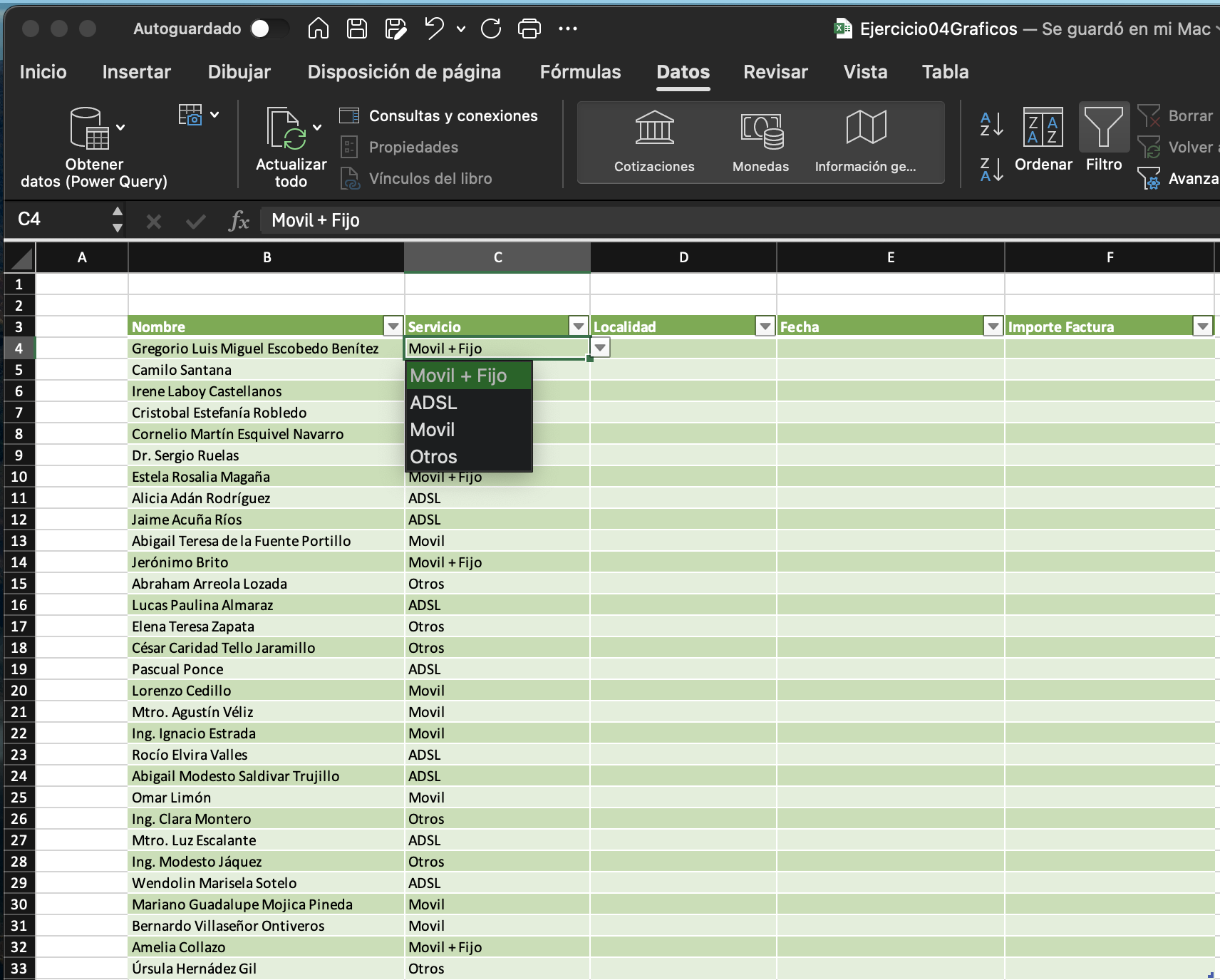
Task: Click Consultas y conexiones button
Action: click(440, 115)
